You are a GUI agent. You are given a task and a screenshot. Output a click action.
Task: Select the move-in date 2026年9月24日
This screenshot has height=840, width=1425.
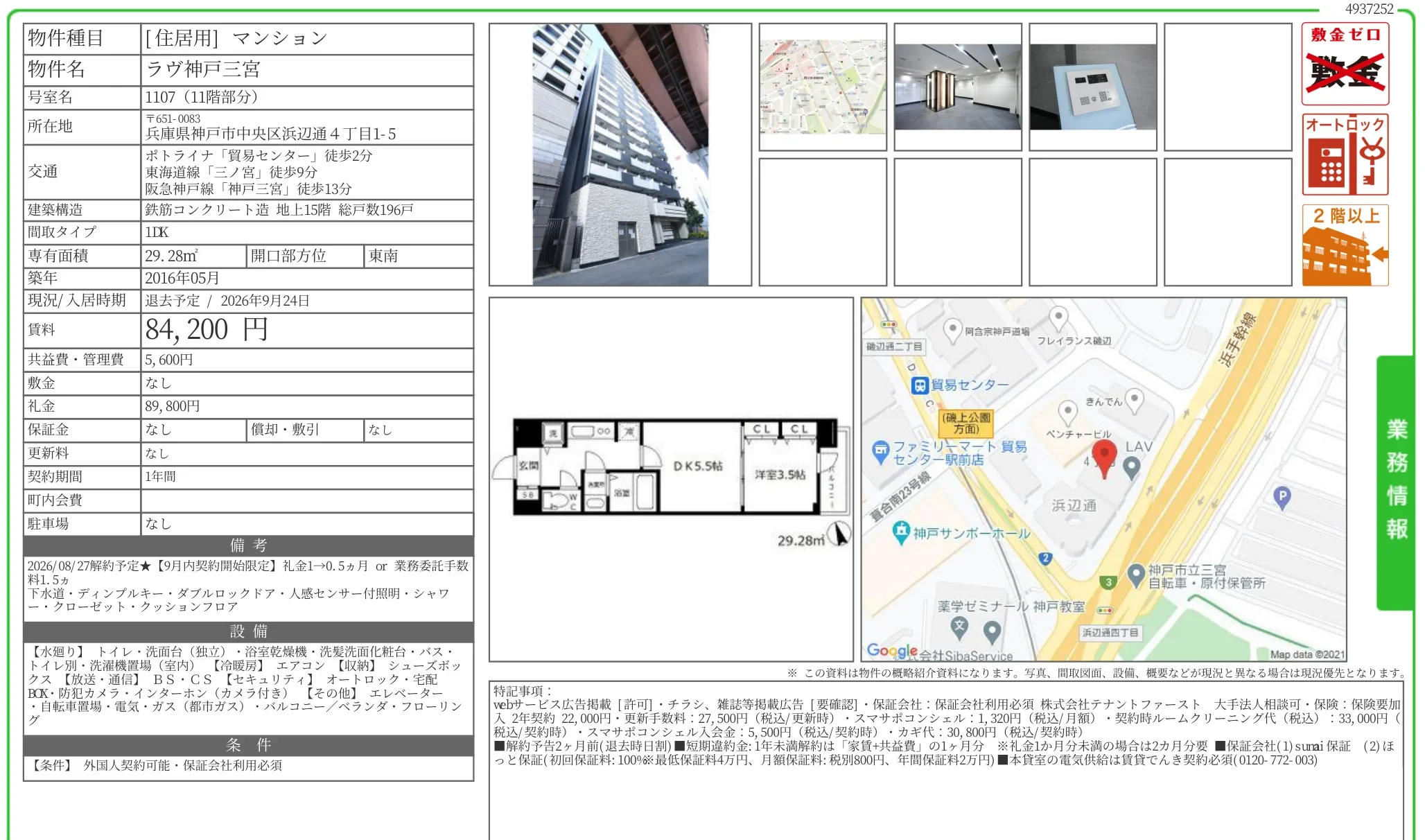coord(265,301)
